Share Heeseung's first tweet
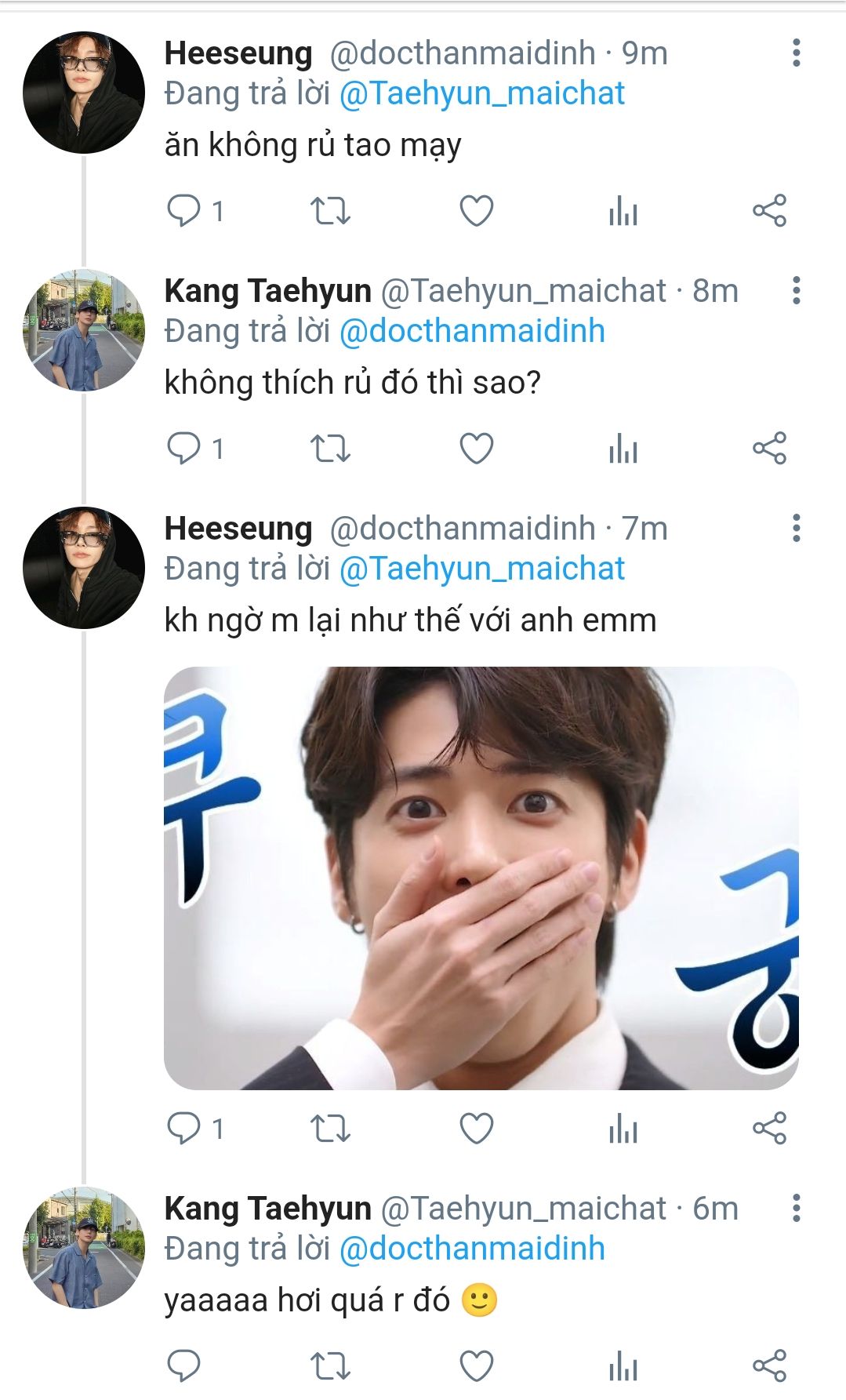 [x=769, y=211]
